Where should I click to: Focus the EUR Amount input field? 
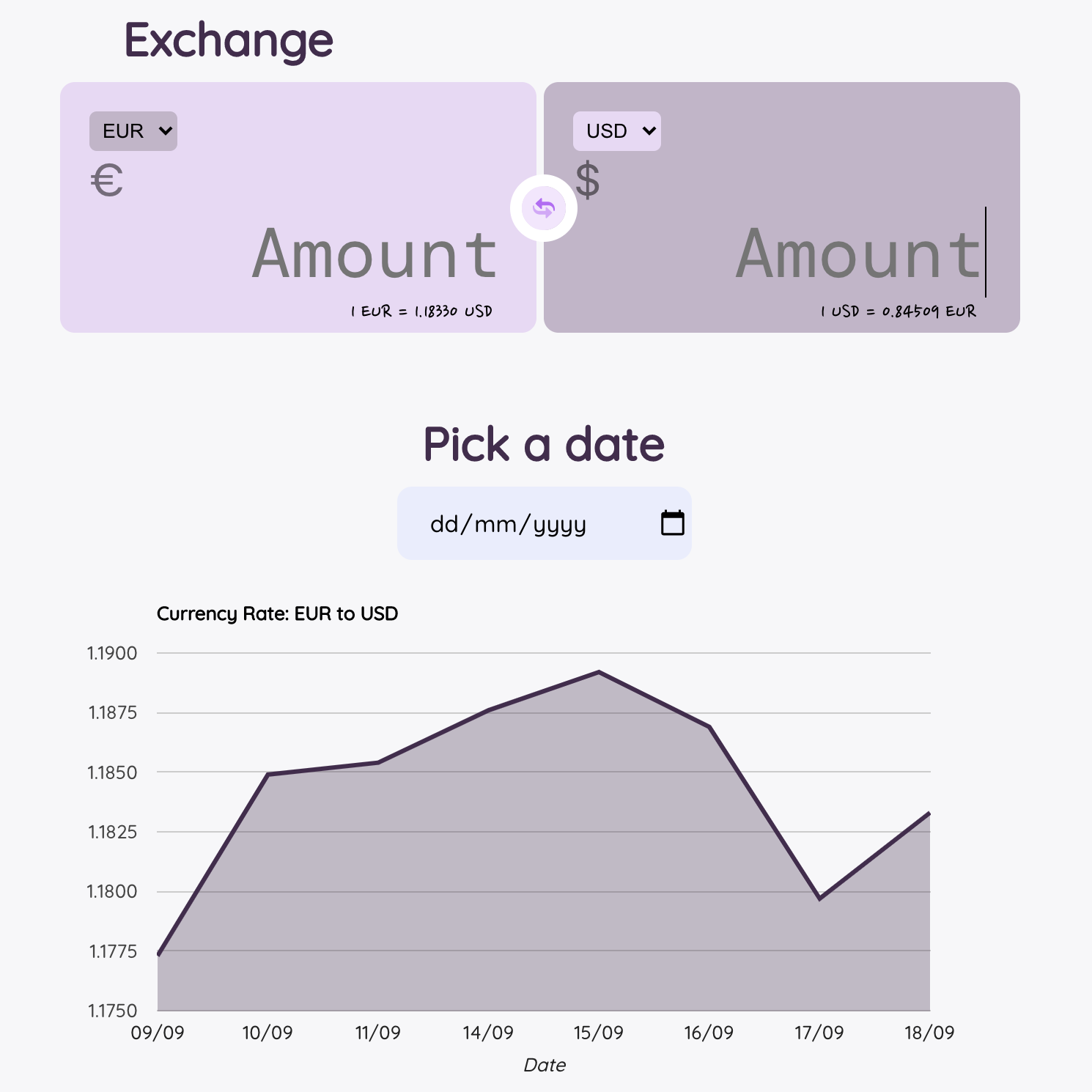tap(374, 254)
